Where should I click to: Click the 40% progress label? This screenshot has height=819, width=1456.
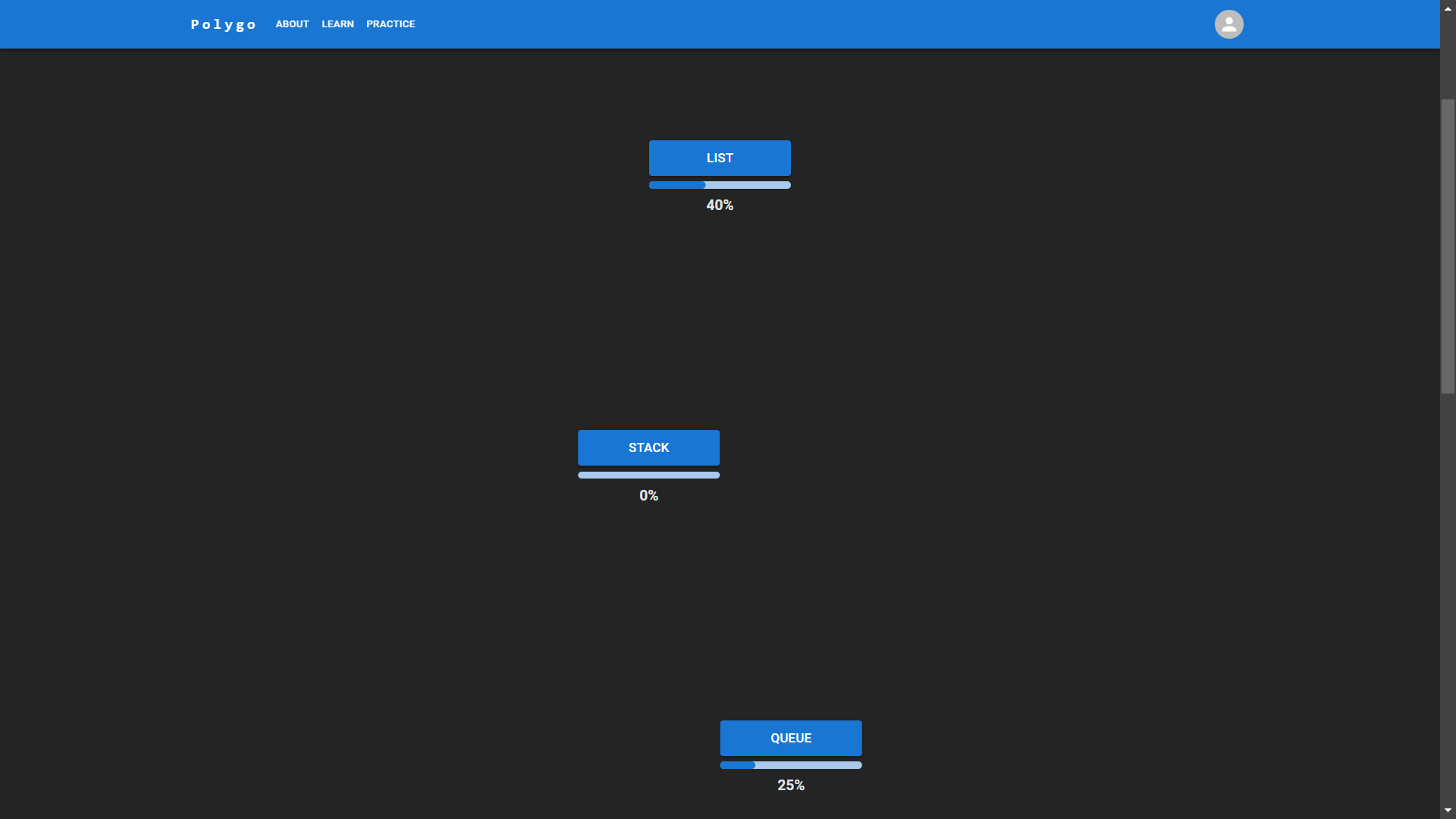[720, 206]
